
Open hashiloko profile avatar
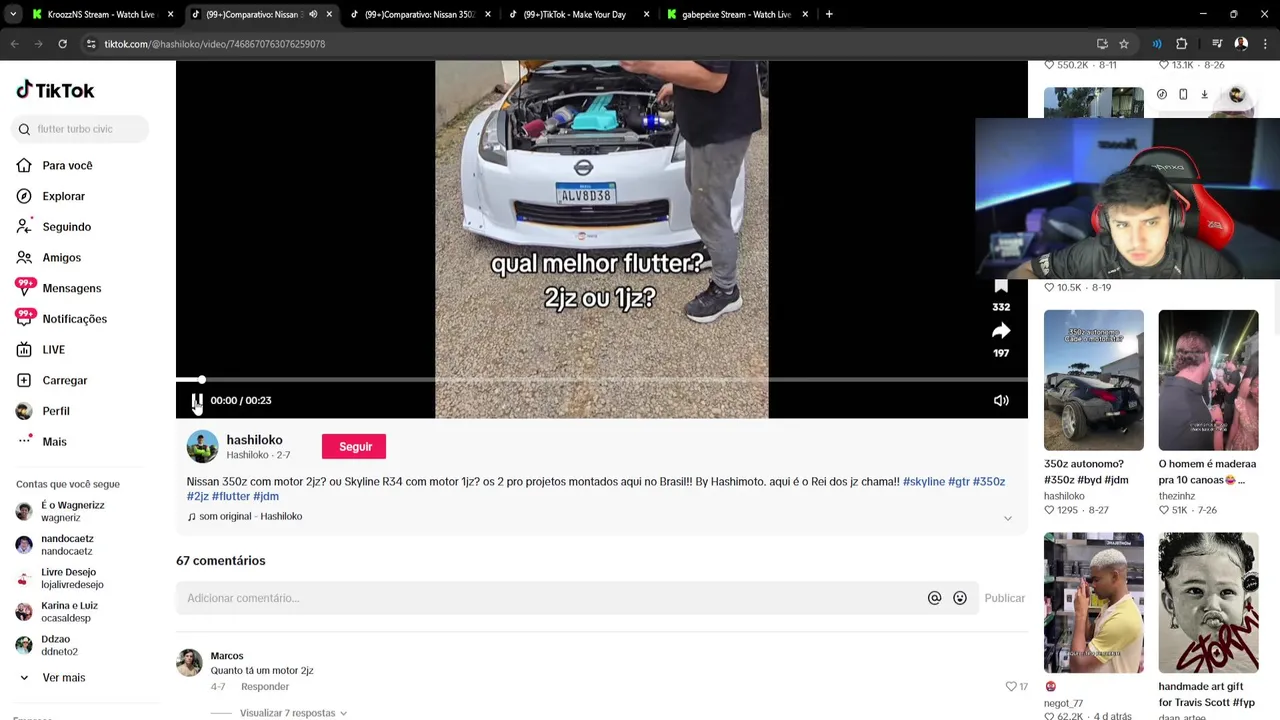[x=202, y=447]
